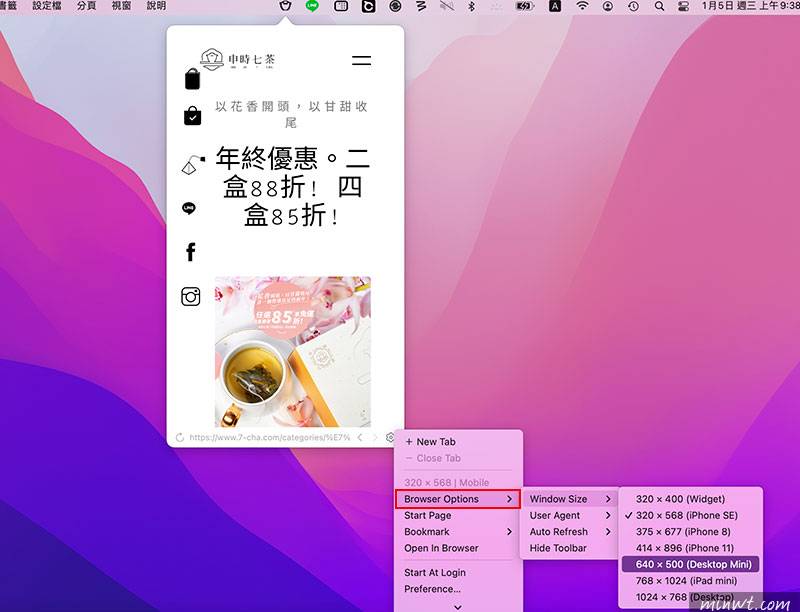Click the tea bag icon in sidebar
Screen dimensions: 800x612
pos(193,165)
